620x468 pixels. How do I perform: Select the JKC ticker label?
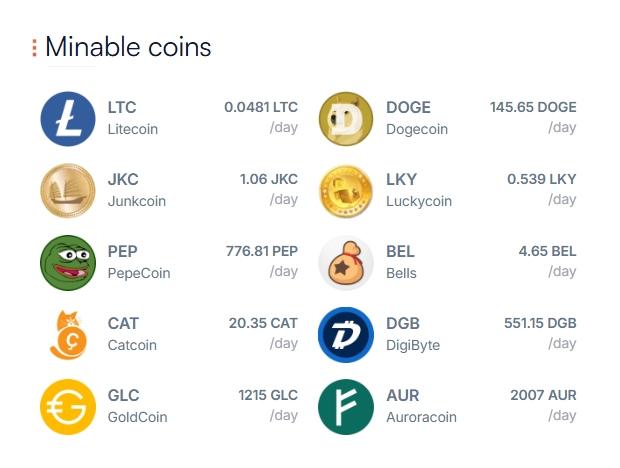123,180
